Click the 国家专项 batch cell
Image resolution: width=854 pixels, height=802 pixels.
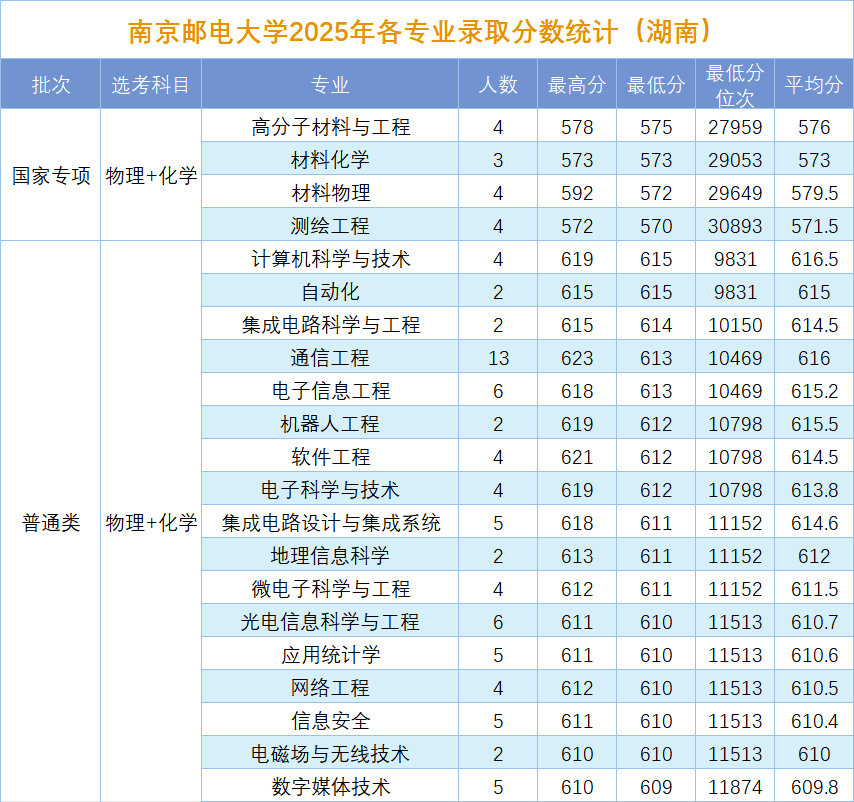[x=51, y=175]
